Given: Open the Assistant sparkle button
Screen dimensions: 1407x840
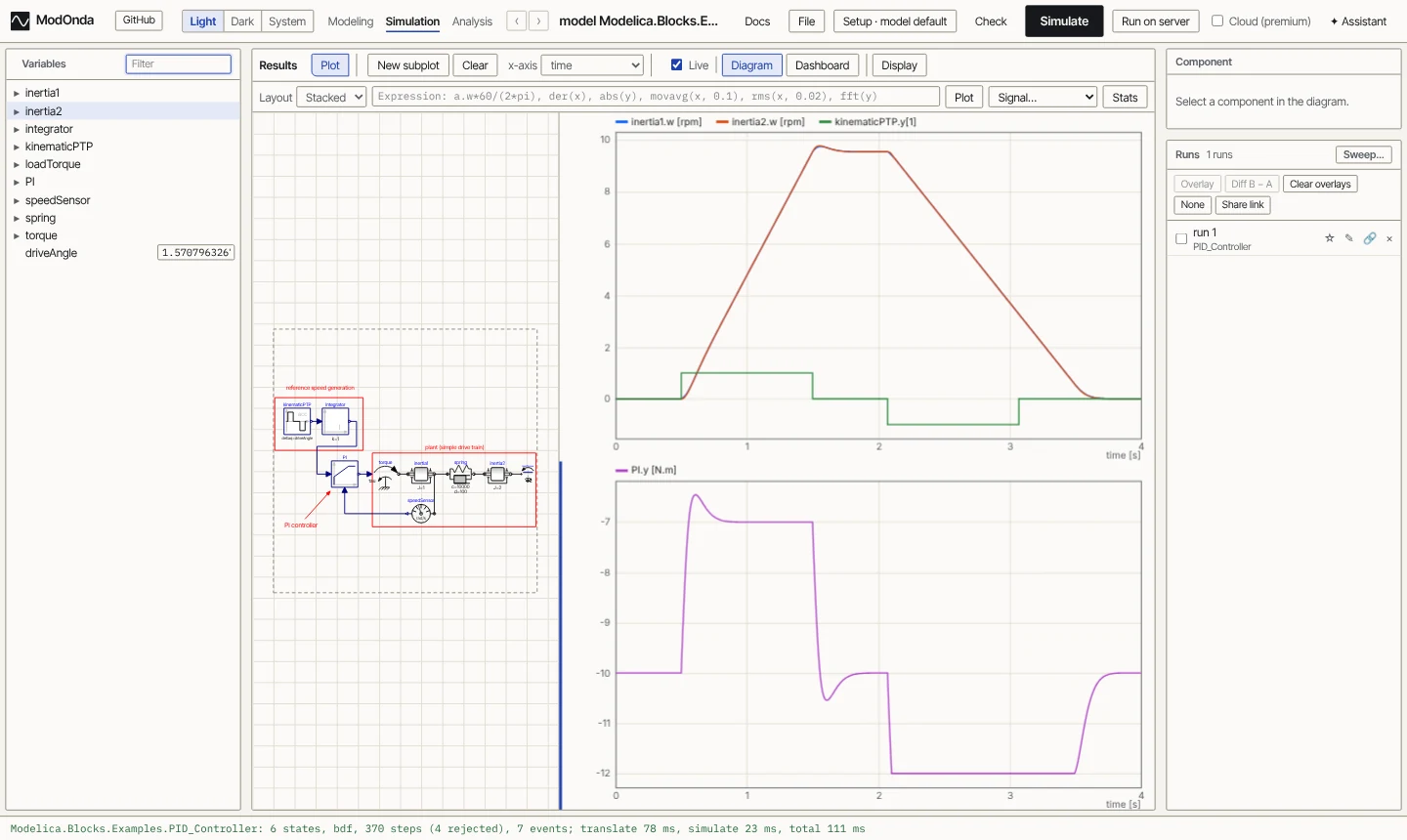Looking at the screenshot, I should 1358,21.
